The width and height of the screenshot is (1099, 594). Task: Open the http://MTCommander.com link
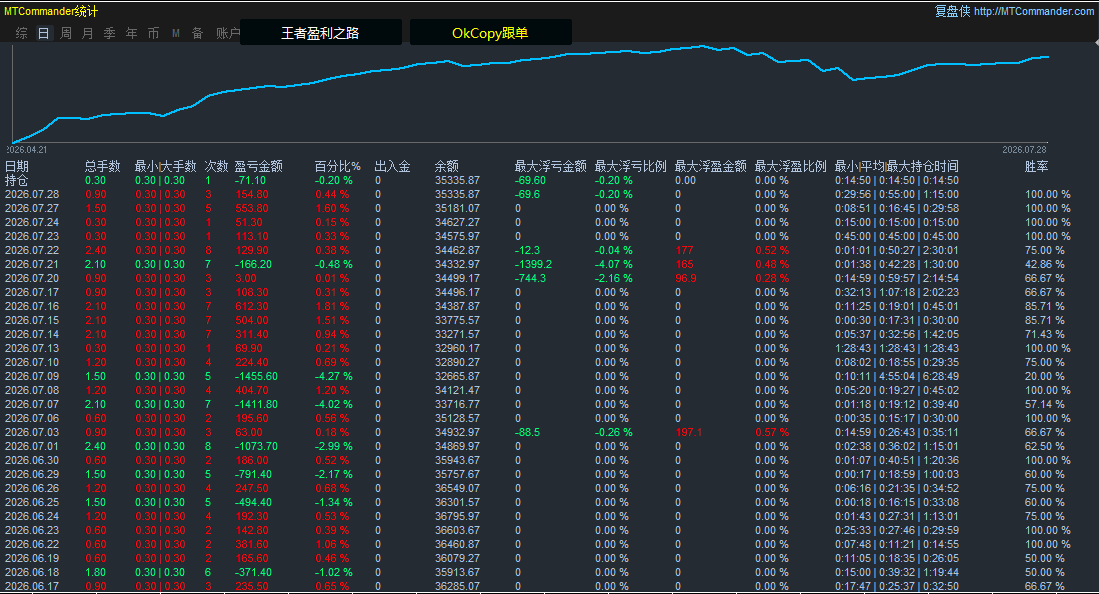coord(1033,11)
